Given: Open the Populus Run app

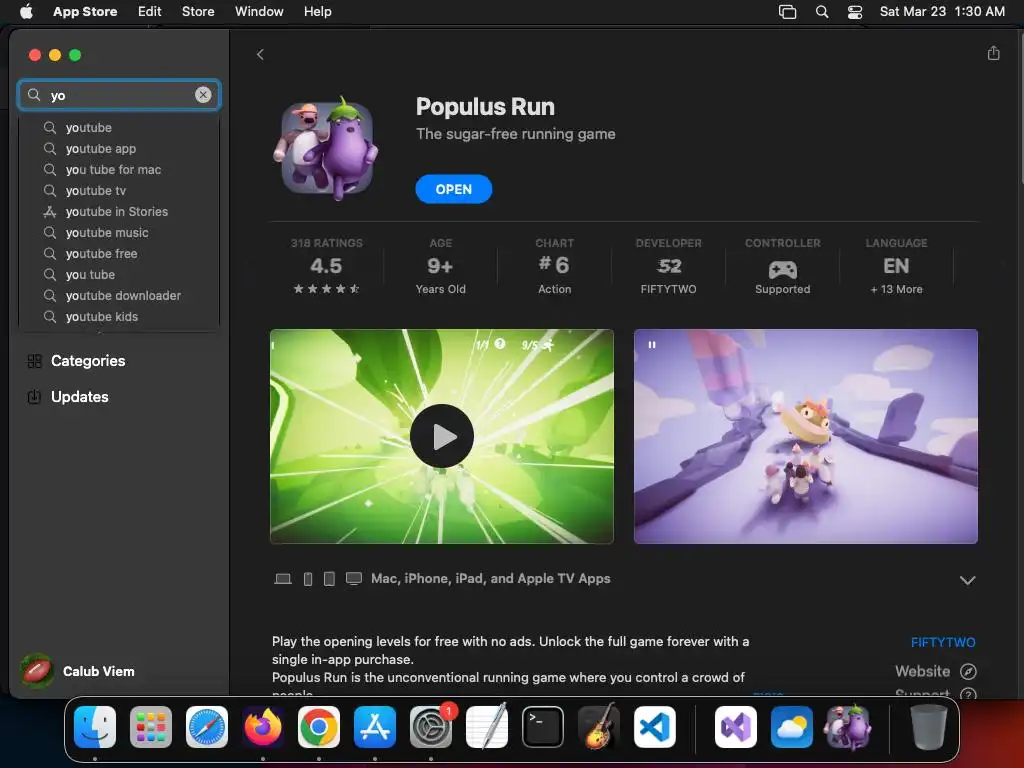Looking at the screenshot, I should coord(453,189).
